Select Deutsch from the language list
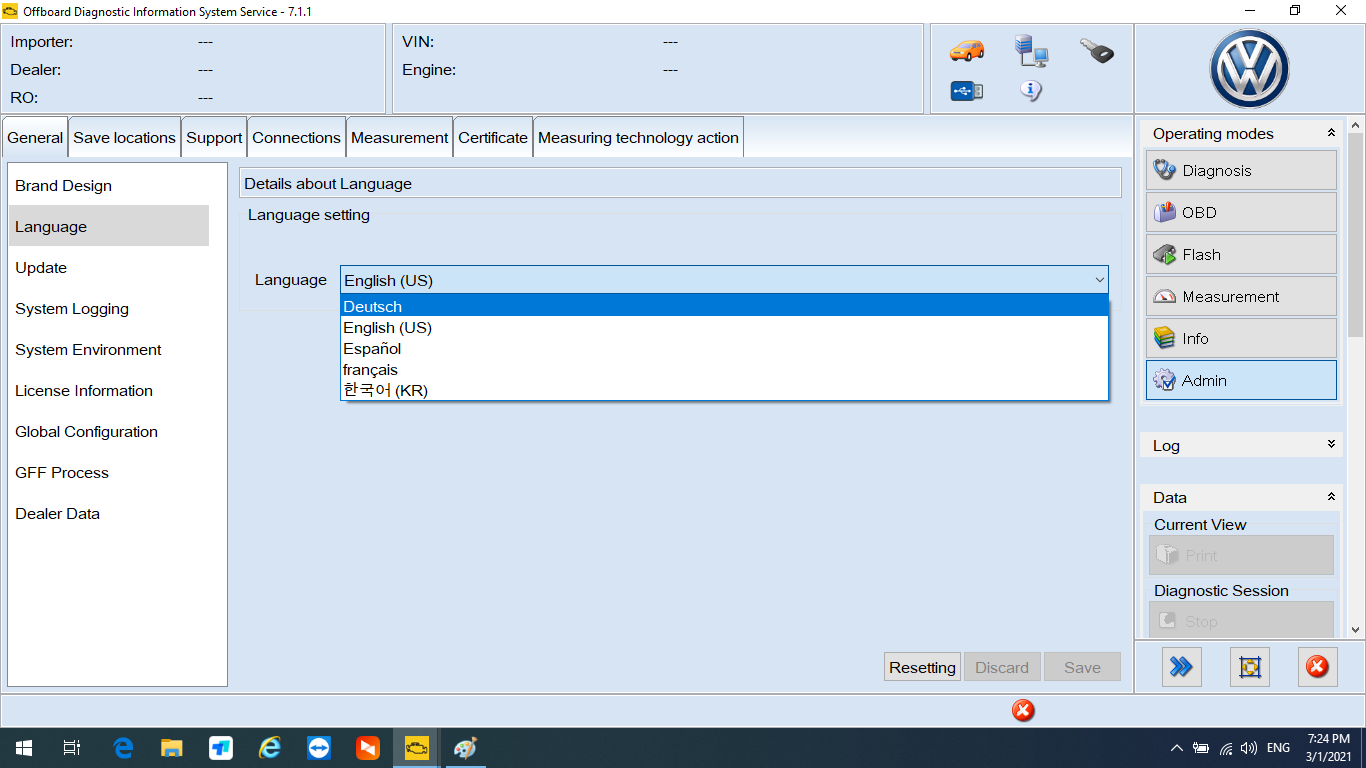1366x768 pixels. click(372, 307)
